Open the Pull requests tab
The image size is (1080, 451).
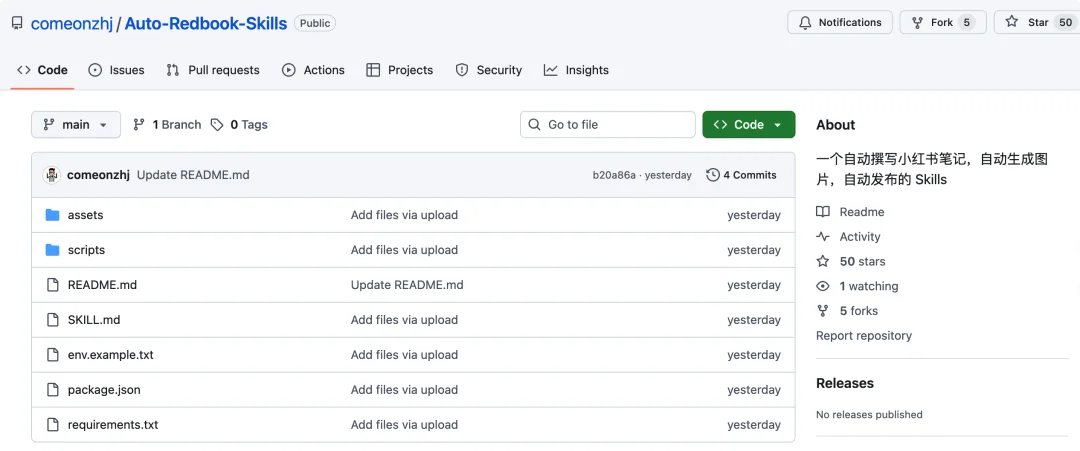click(x=212, y=70)
